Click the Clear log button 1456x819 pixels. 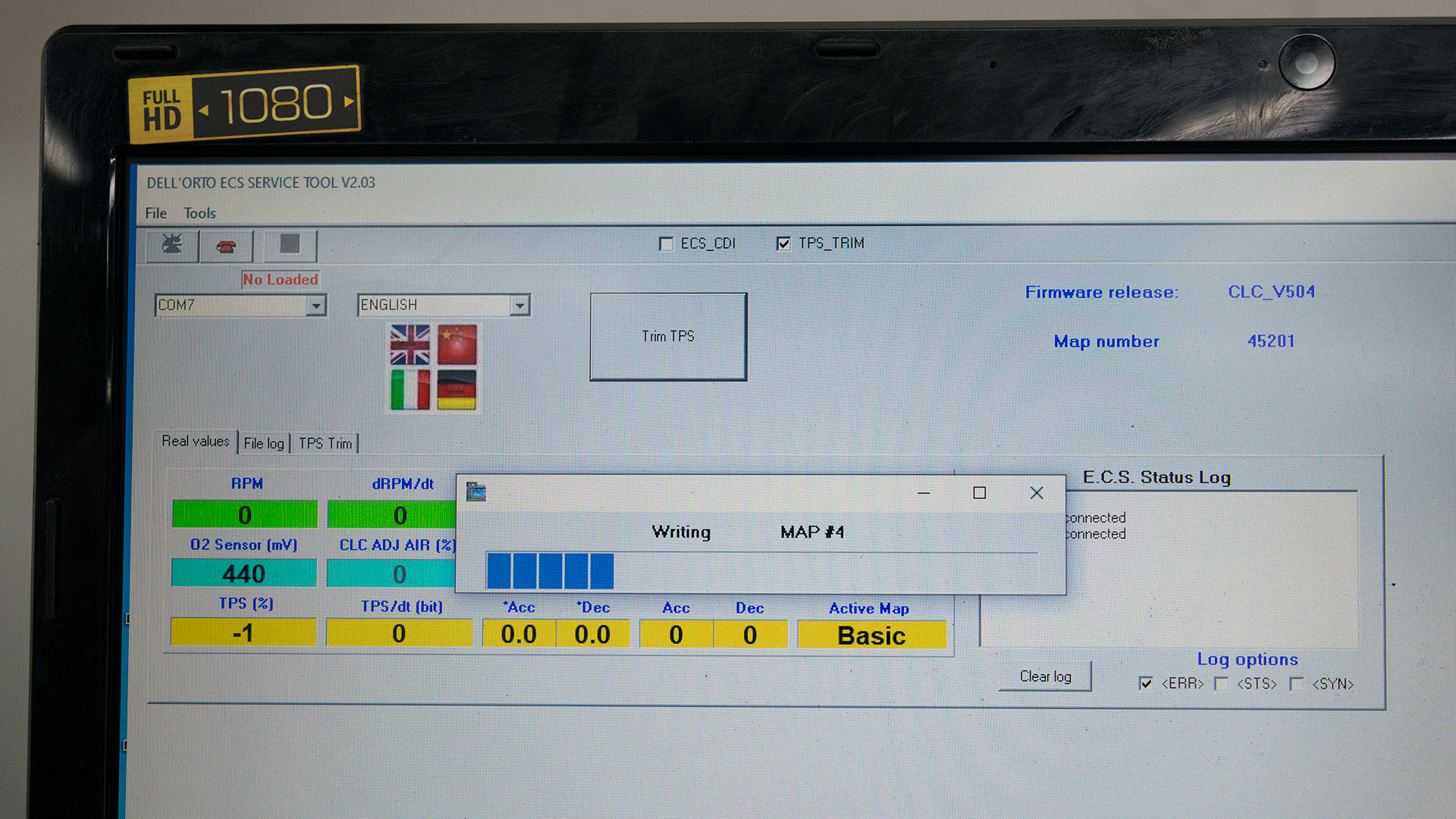click(1045, 676)
